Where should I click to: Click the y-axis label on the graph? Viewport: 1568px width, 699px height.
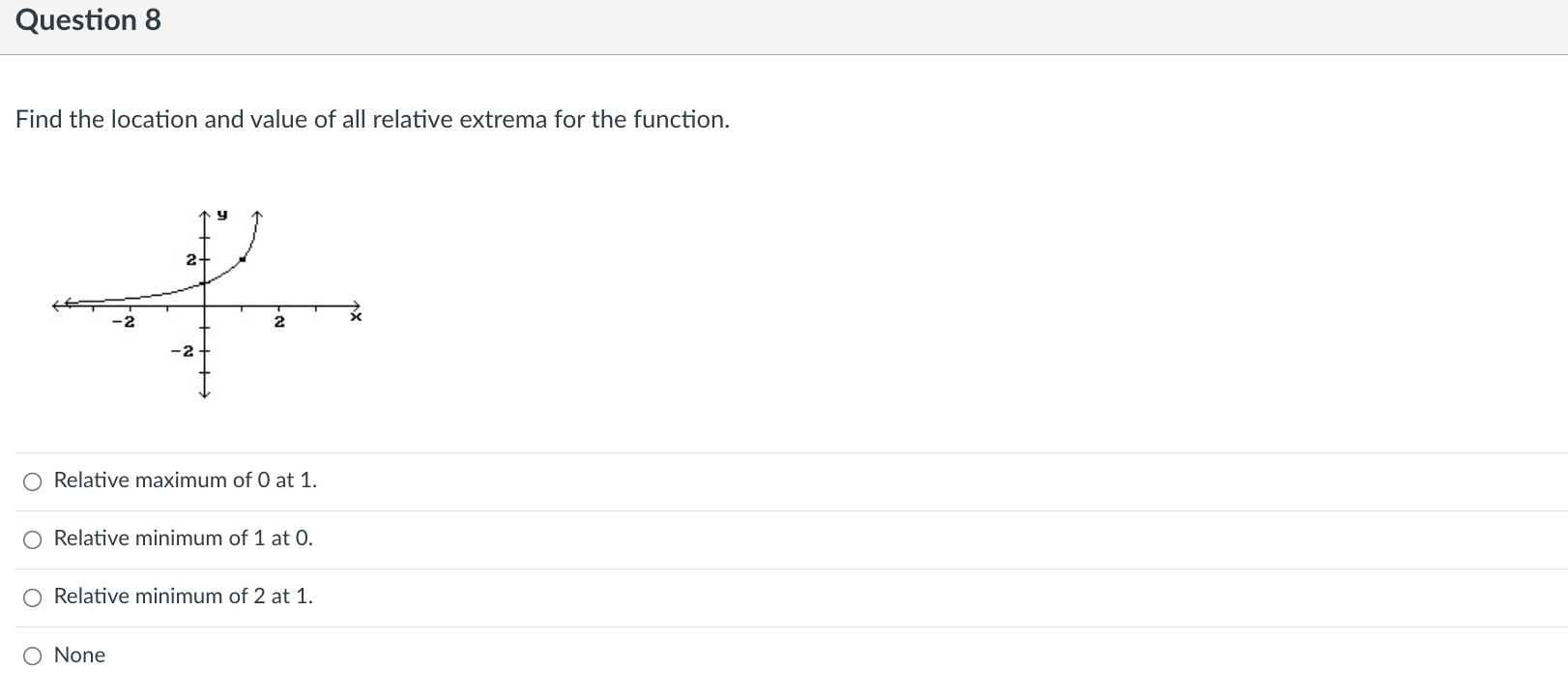click(x=221, y=213)
